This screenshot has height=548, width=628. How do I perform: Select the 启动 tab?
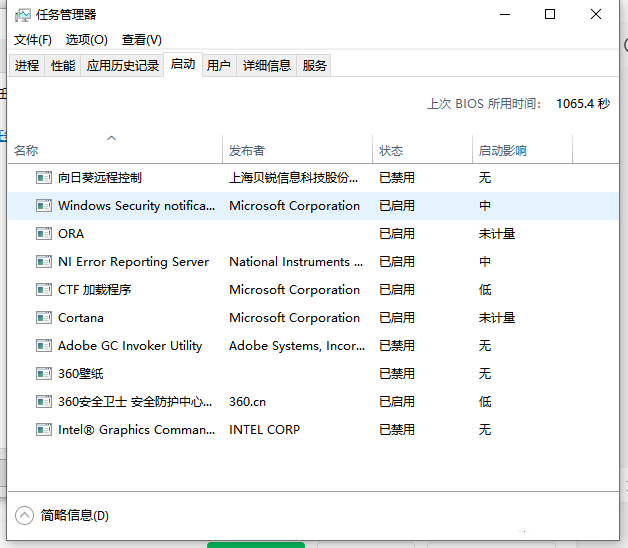point(183,64)
